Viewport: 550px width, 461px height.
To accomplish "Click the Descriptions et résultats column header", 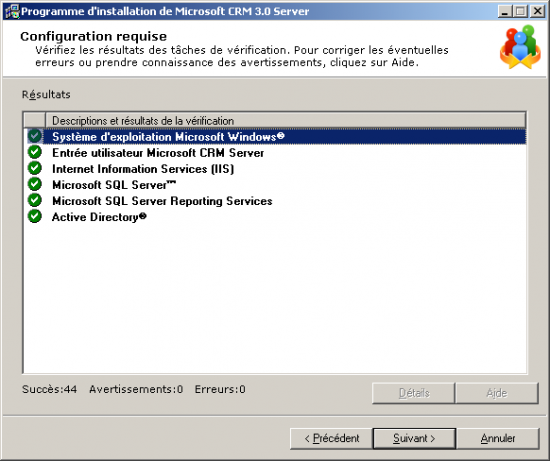I will 286,121.
